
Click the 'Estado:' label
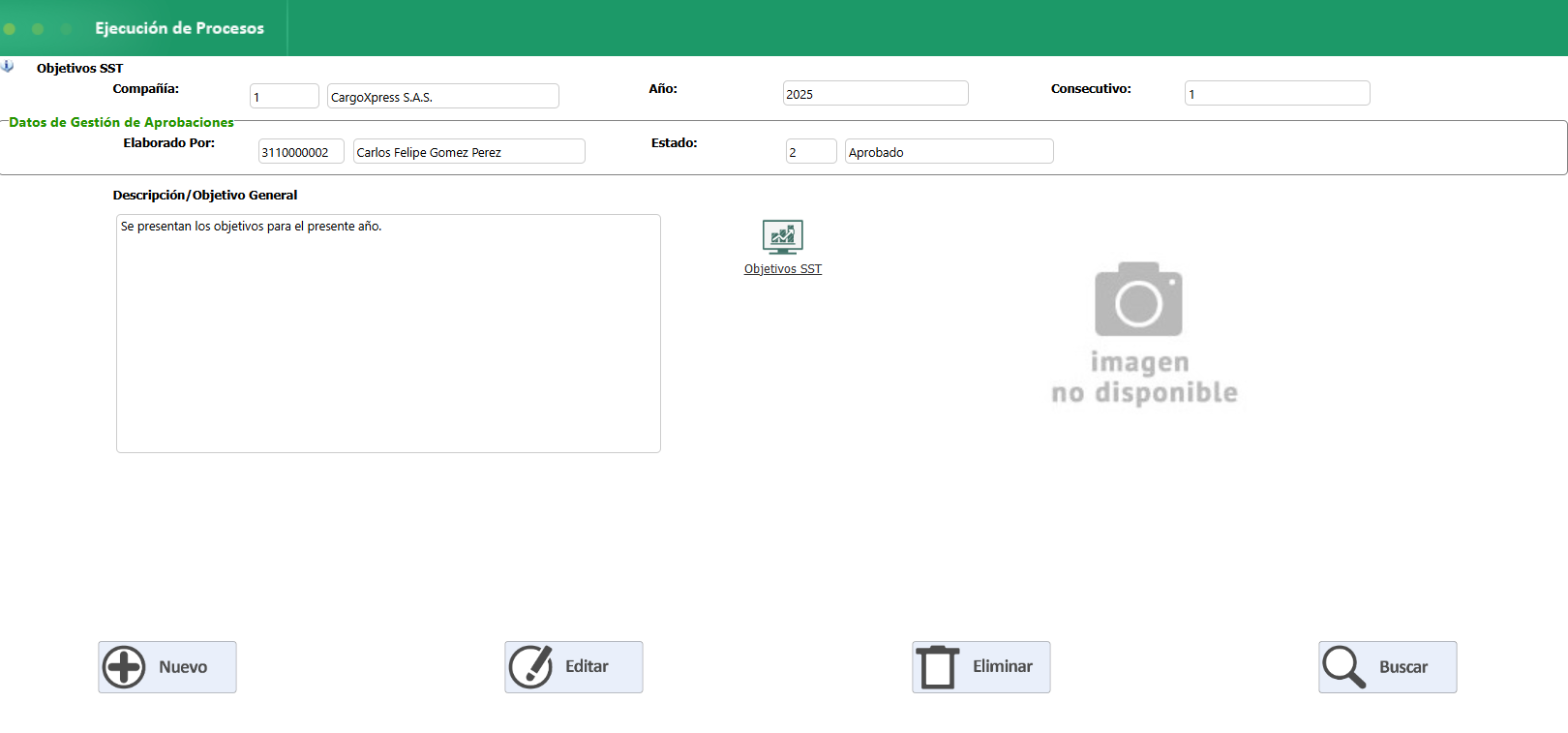pos(675,143)
